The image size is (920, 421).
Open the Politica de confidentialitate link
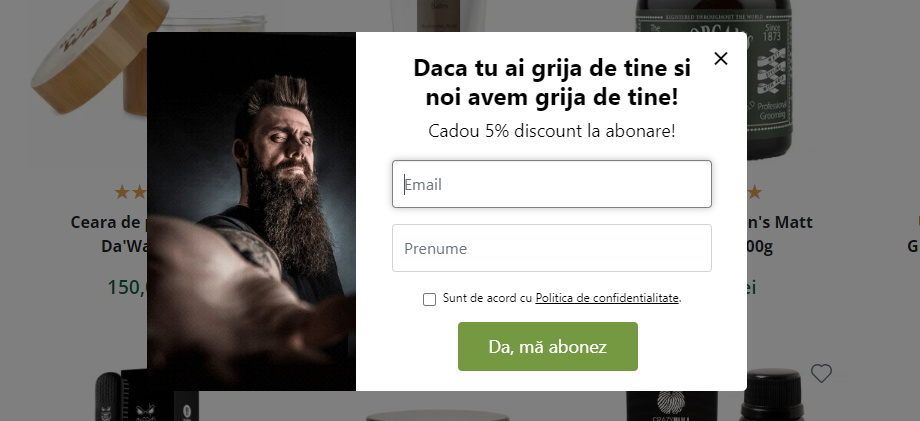[607, 298]
